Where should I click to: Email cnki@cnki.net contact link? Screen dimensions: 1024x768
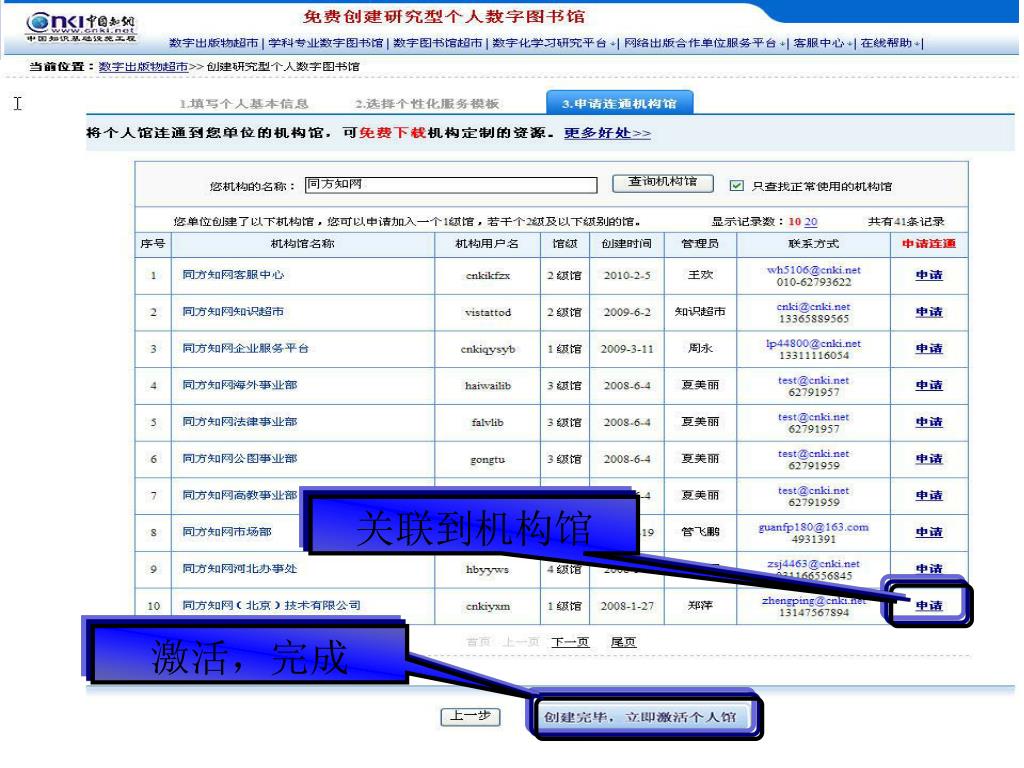[814, 306]
